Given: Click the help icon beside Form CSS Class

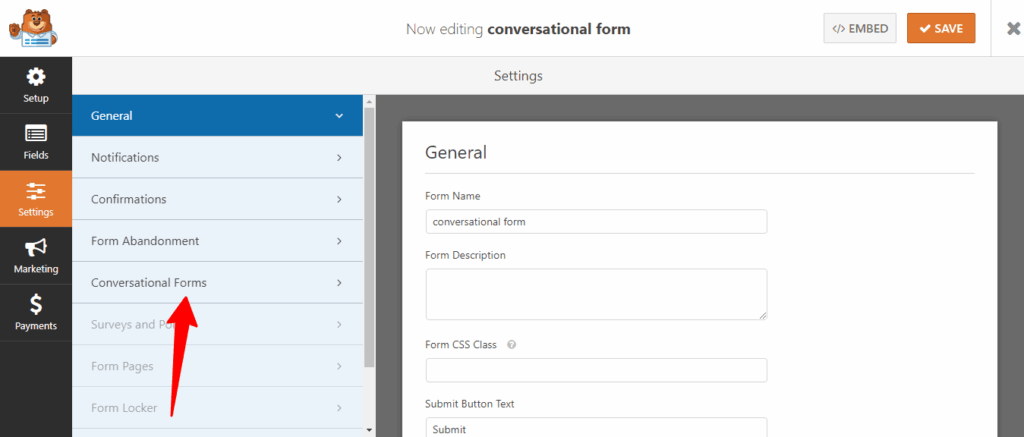Looking at the screenshot, I should (x=511, y=345).
